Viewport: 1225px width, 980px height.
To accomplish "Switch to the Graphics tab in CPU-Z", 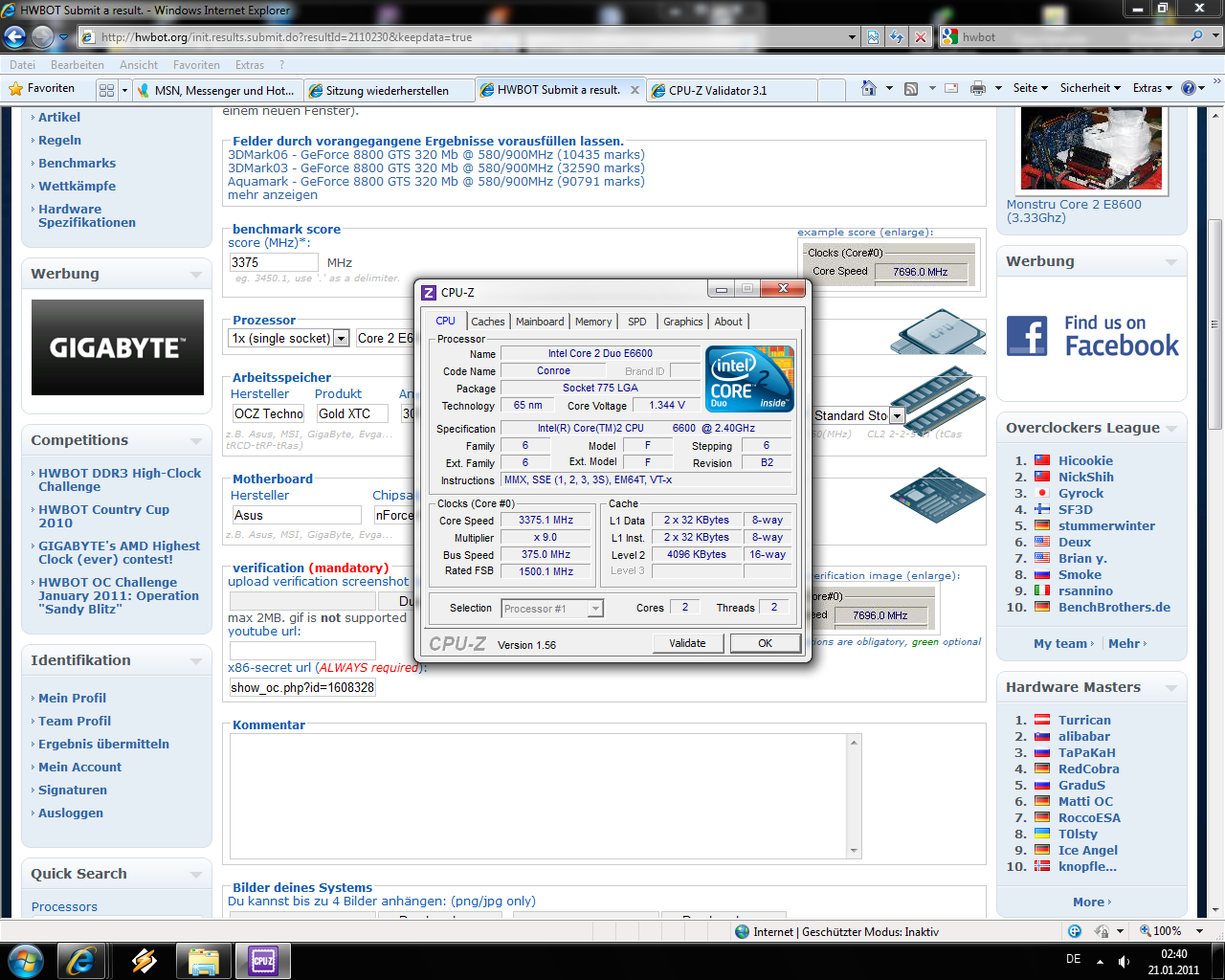I will point(683,322).
